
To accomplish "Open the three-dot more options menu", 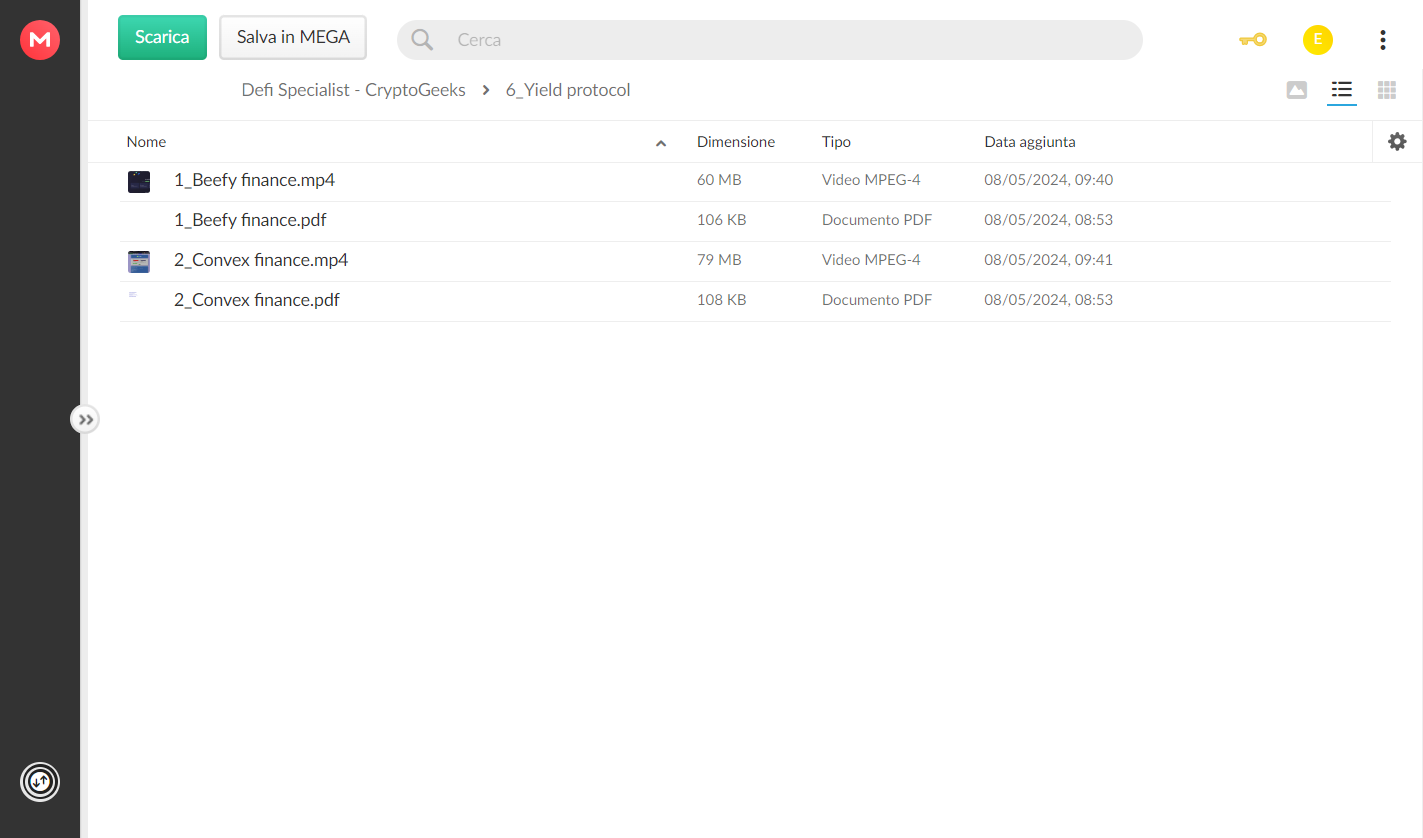I will [x=1382, y=40].
